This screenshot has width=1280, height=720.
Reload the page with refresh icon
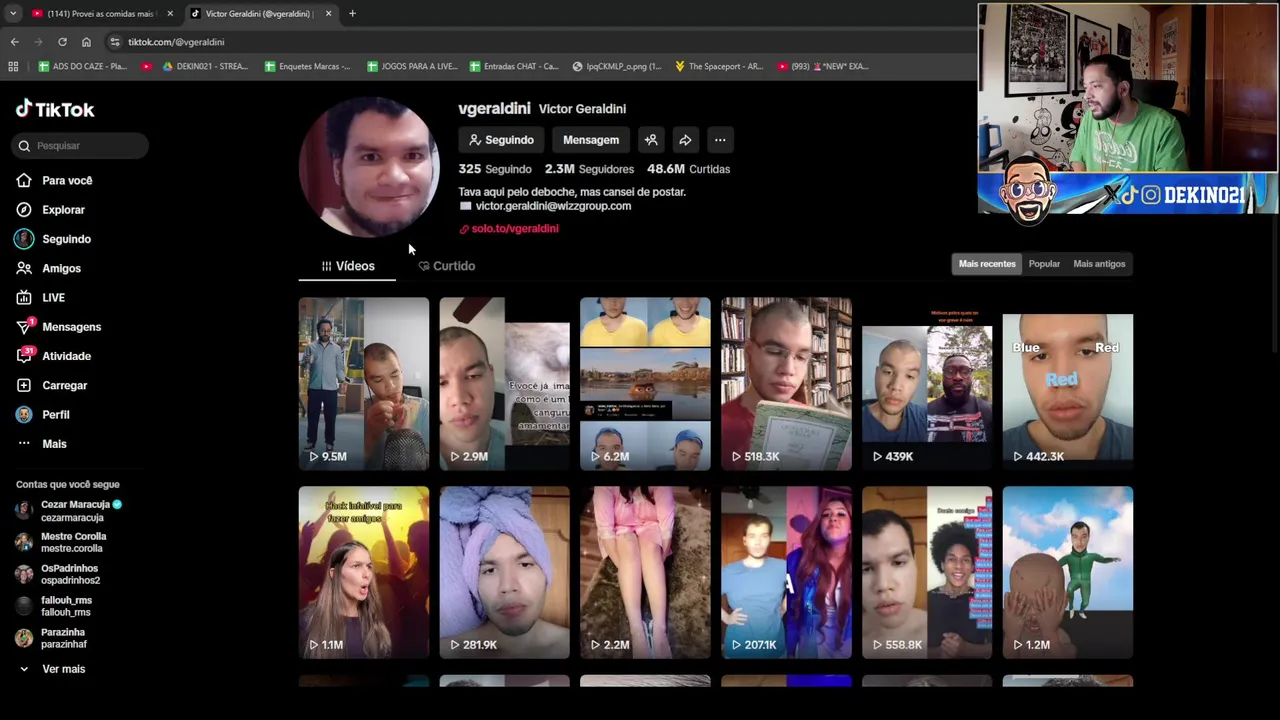click(x=62, y=42)
